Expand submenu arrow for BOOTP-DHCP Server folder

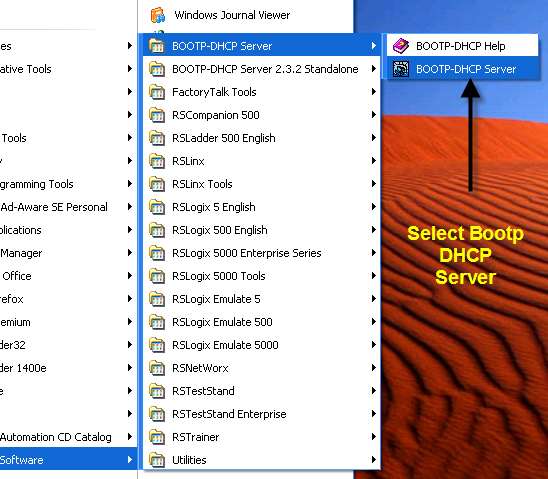coord(374,46)
